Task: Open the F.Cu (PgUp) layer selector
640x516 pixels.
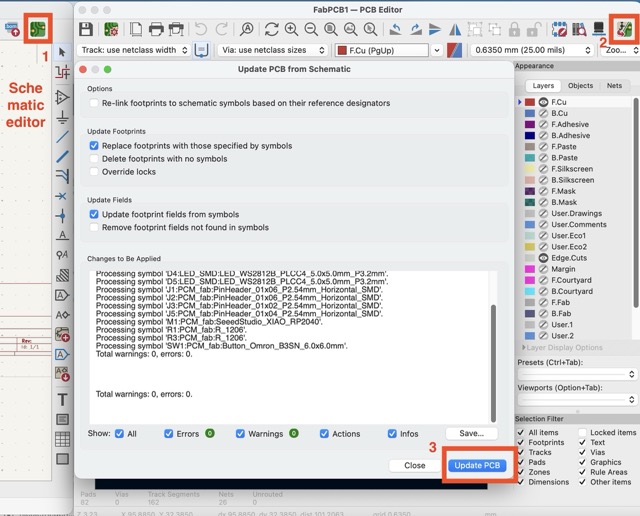Action: pyautogui.click(x=382, y=50)
